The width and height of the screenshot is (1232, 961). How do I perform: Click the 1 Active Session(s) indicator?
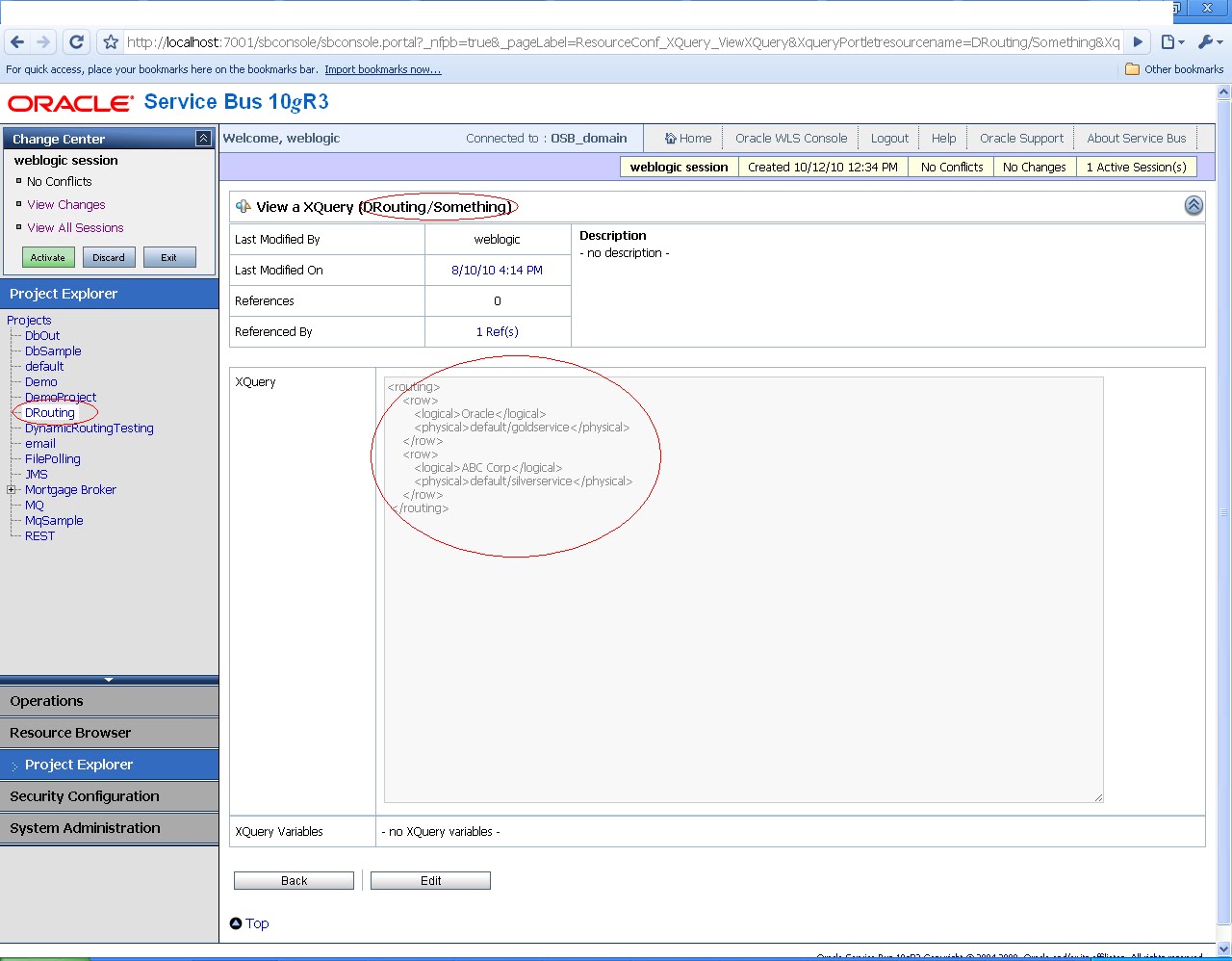1136,168
